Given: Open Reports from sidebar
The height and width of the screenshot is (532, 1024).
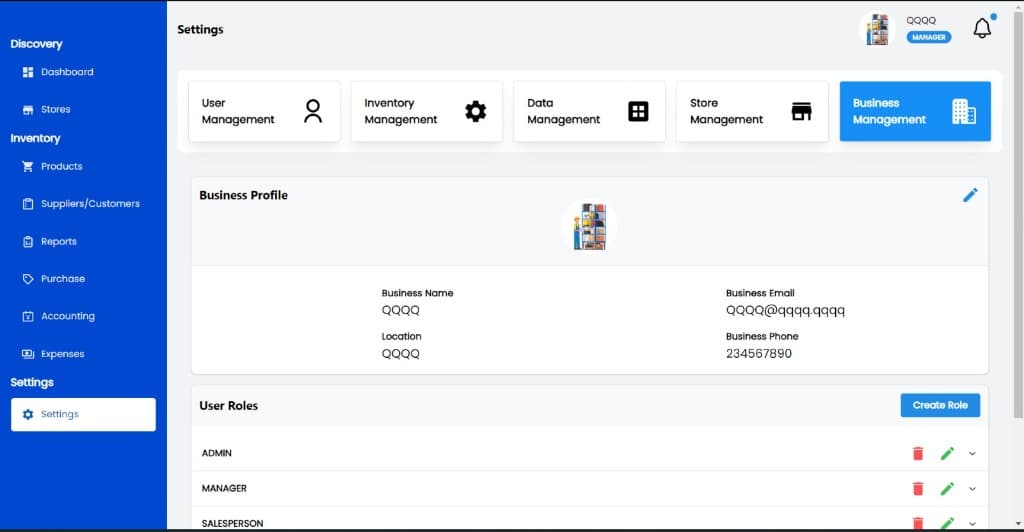Looking at the screenshot, I should click(59, 242).
